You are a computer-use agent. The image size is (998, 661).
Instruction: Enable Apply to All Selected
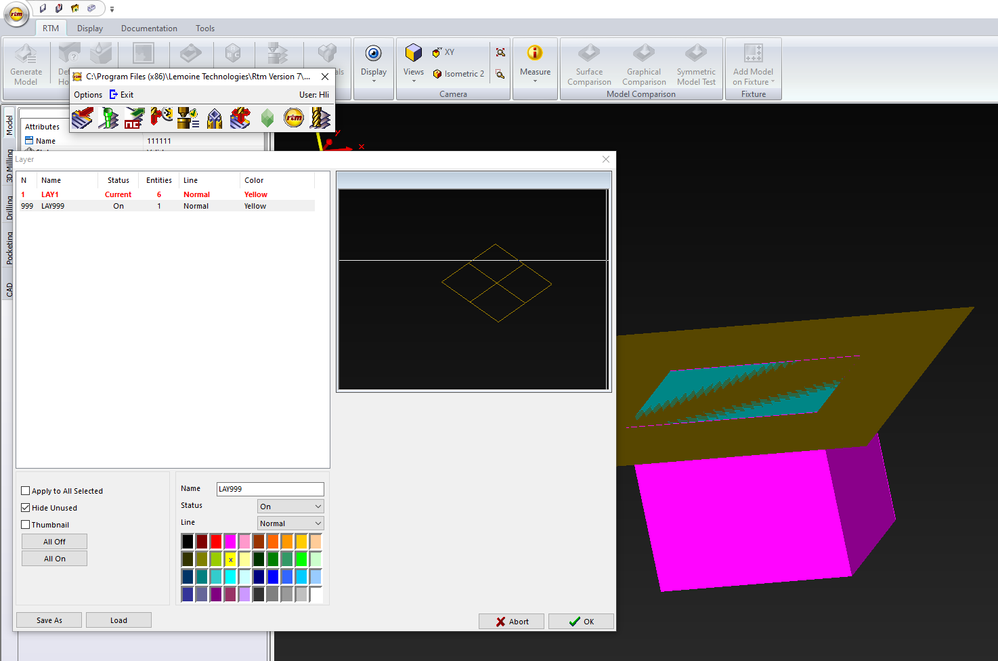tap(25, 490)
